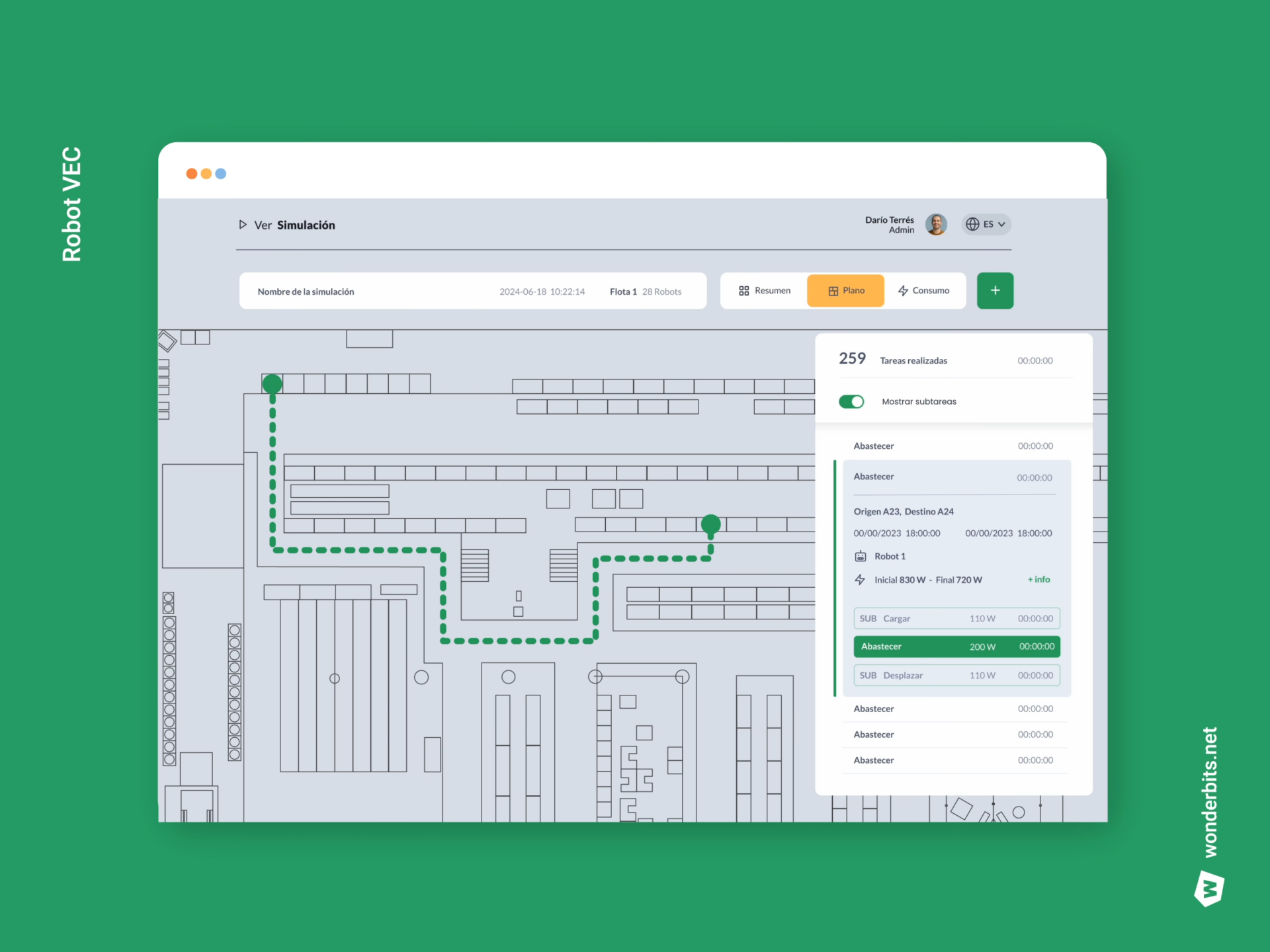
Task: Click the 259 Tareas realizadas counter
Action: [x=893, y=359]
